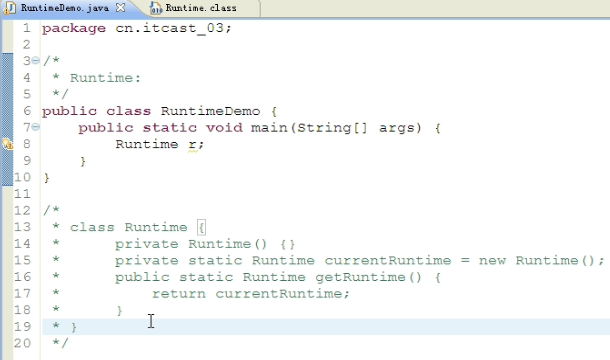Viewport: 610px width, 360px height.
Task: Collapse the comment block at line 3
Action: click(x=35, y=60)
